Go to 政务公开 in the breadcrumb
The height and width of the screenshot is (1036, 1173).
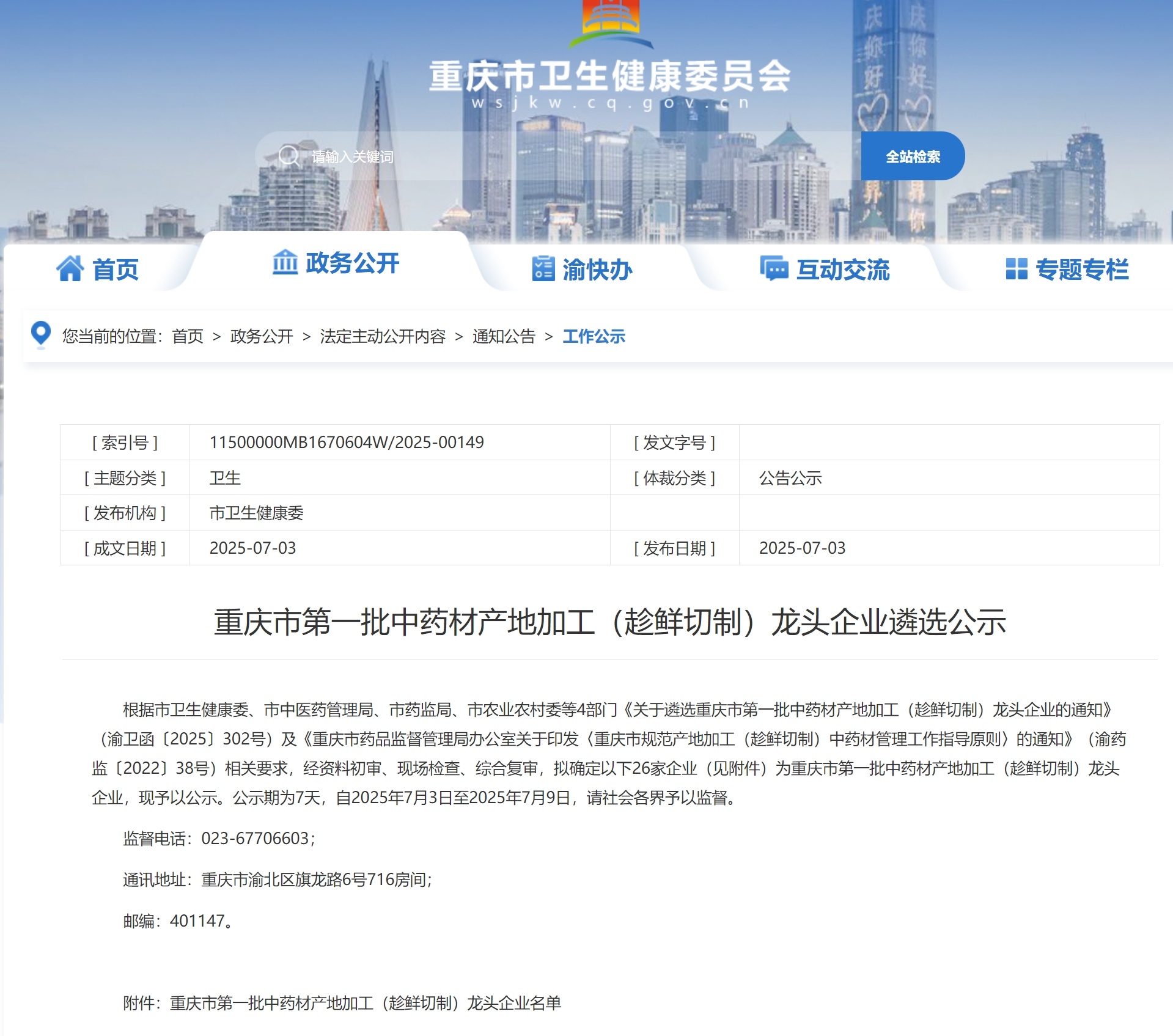262,336
